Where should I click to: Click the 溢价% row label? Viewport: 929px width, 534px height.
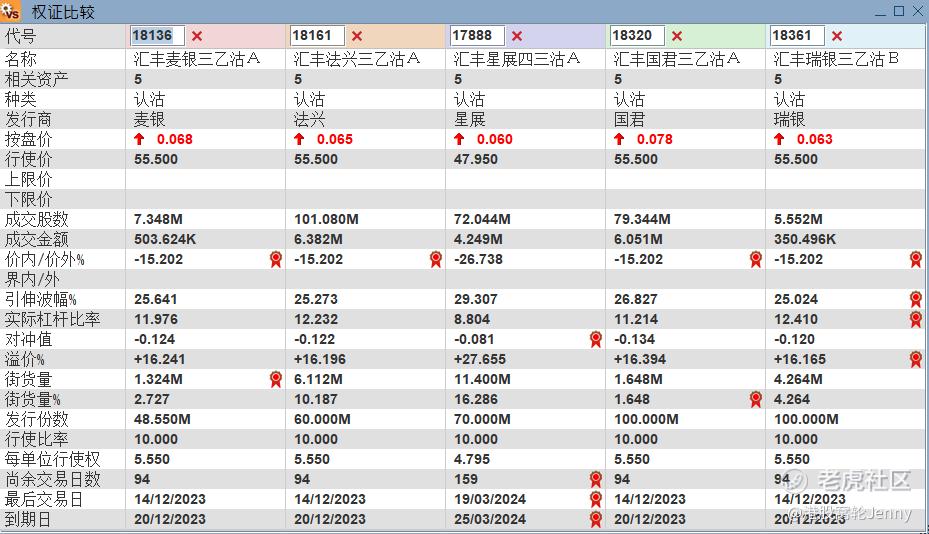click(x=24, y=359)
